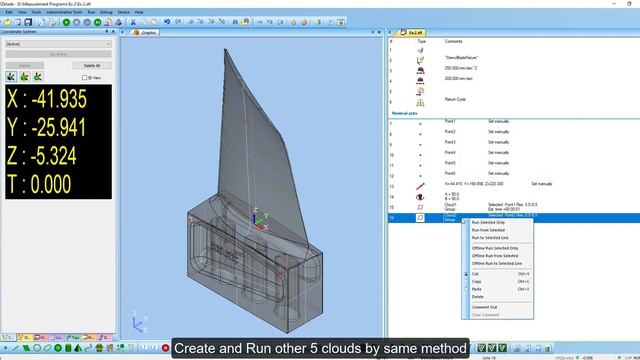Click the 3D blade model in Graphic view

click(255, 192)
